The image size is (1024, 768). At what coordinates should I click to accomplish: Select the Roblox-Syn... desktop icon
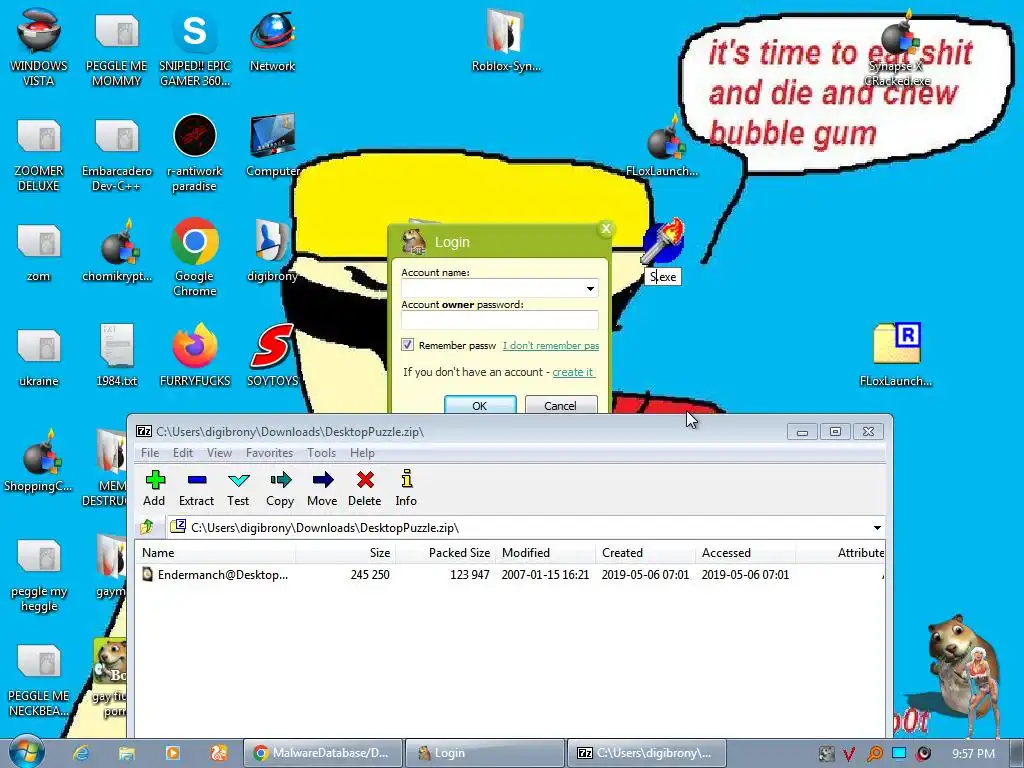tap(506, 40)
